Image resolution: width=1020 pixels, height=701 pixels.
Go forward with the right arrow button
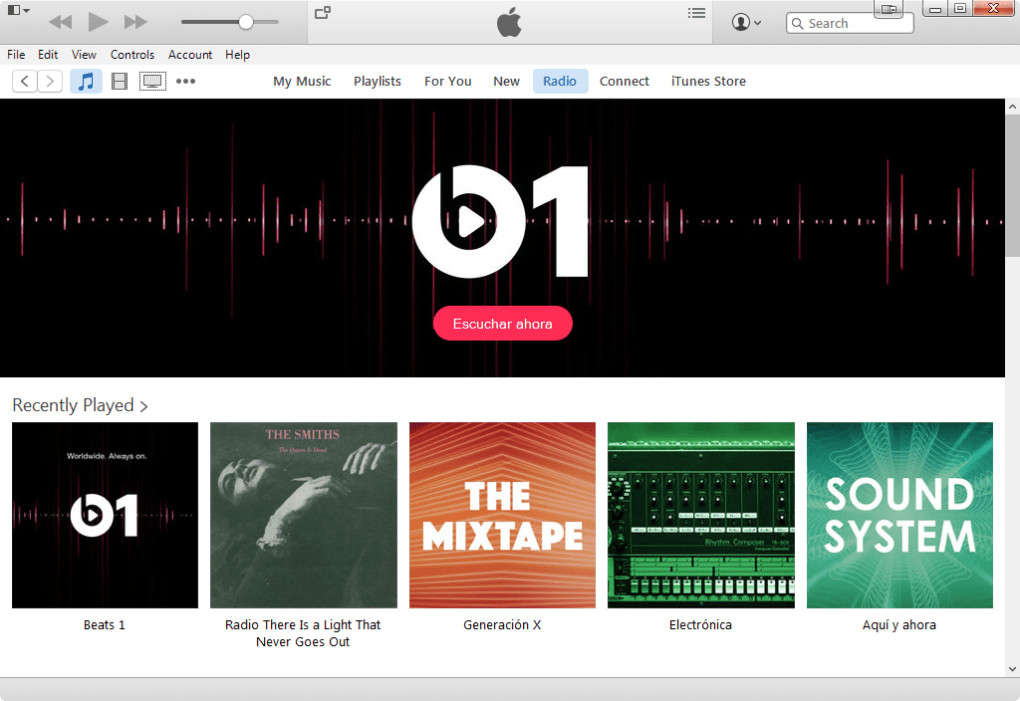pyautogui.click(x=50, y=81)
